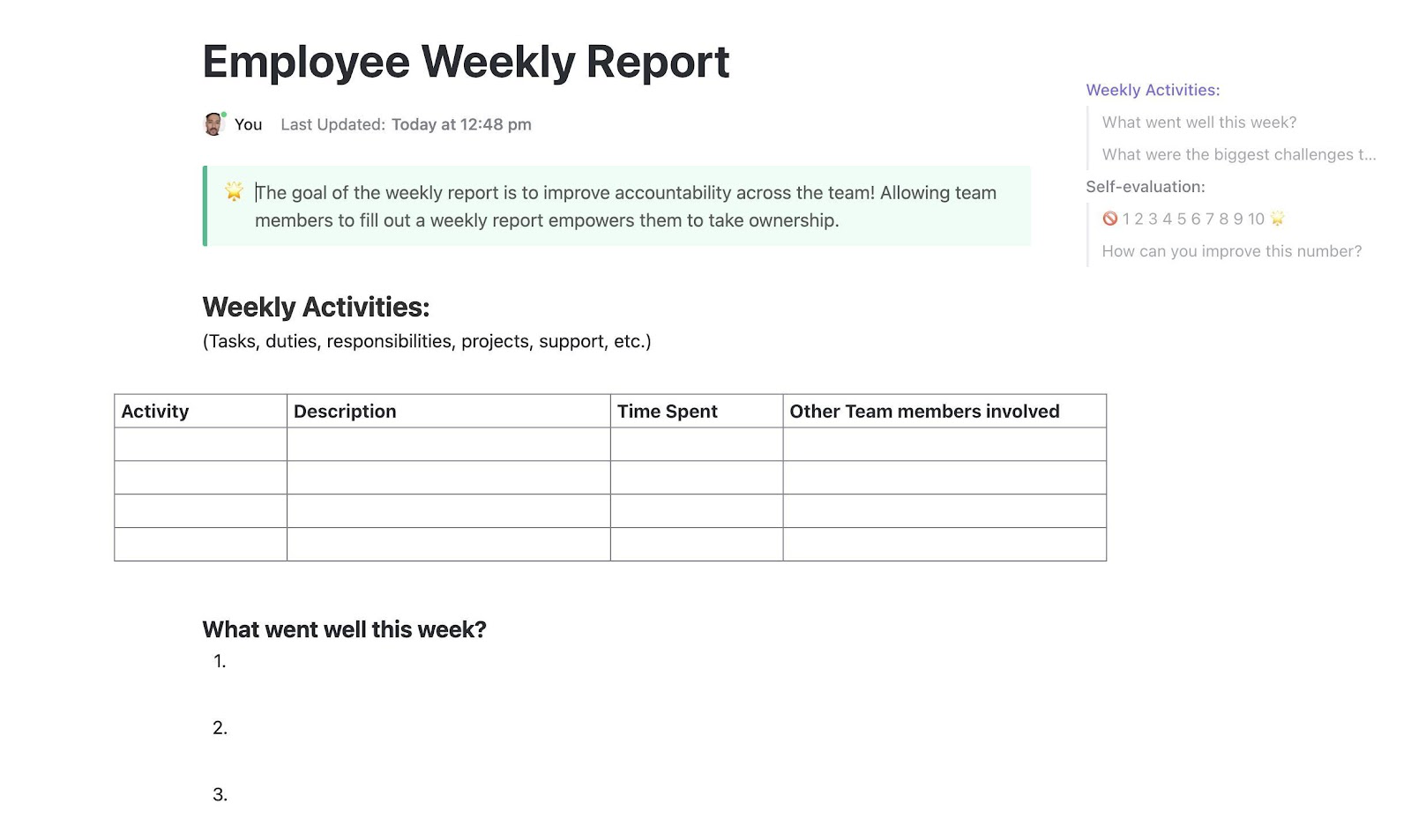Click the star emoji after 10 in outline
The height and width of the screenshot is (840, 1411).
1277,219
